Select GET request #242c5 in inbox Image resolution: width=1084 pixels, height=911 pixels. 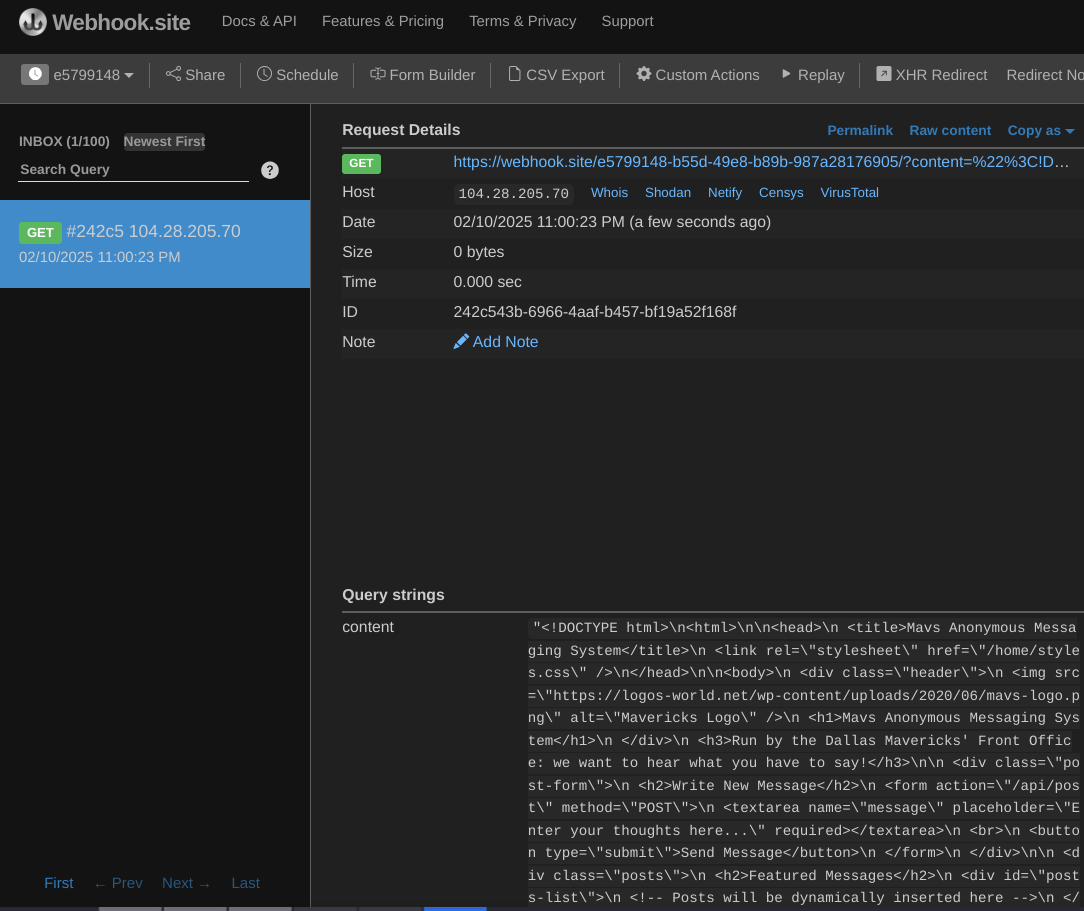coord(155,244)
